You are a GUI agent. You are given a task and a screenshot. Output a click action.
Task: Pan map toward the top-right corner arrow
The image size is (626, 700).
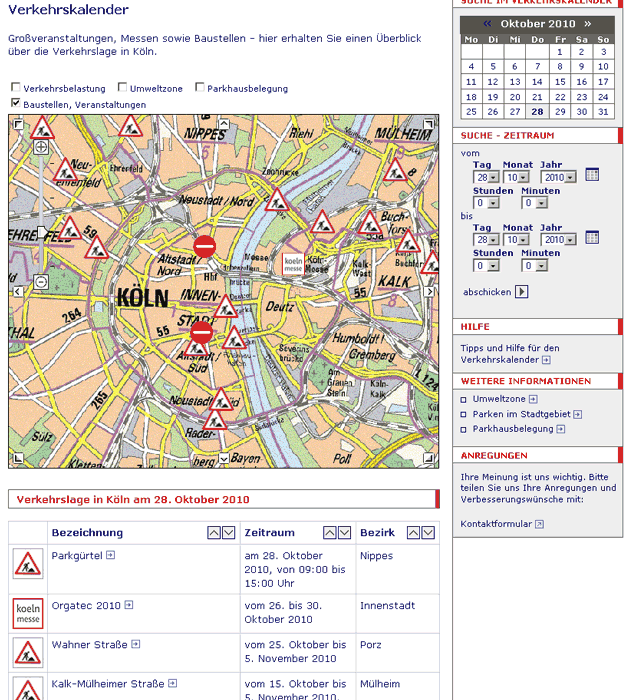[428, 124]
